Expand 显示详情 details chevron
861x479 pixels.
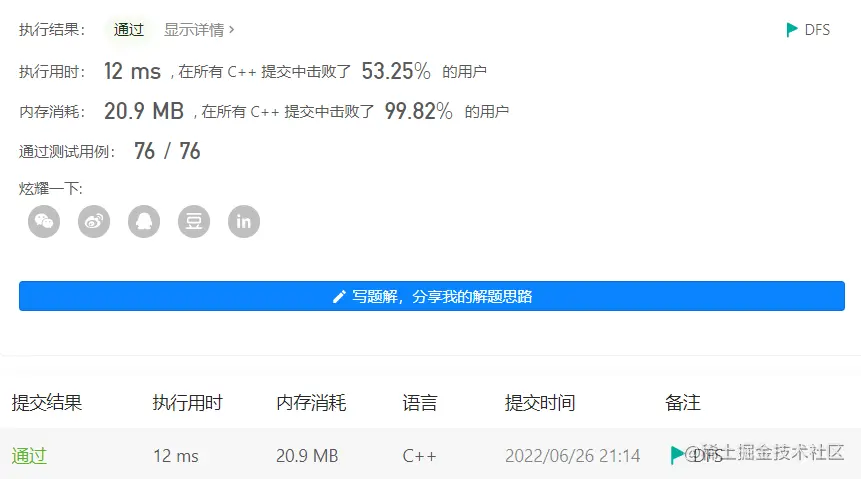232,30
